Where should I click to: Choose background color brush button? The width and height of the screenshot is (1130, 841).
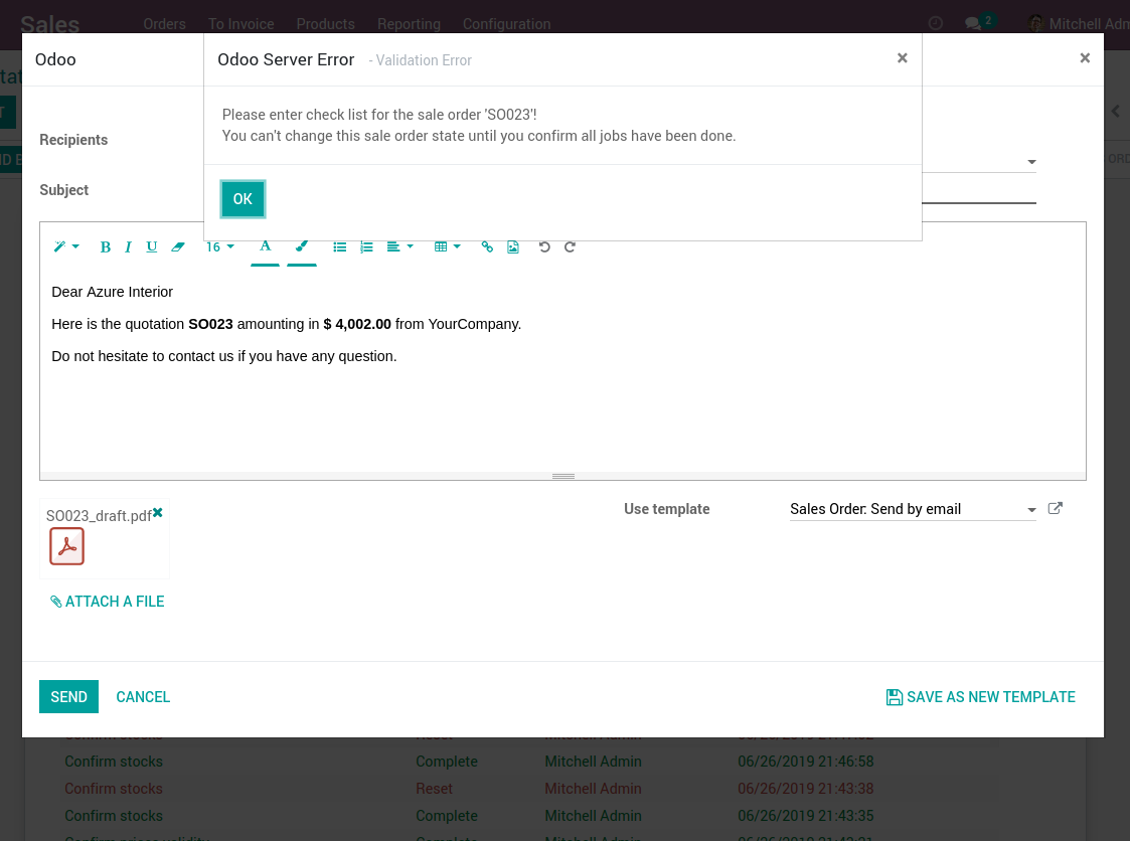pyautogui.click(x=302, y=246)
